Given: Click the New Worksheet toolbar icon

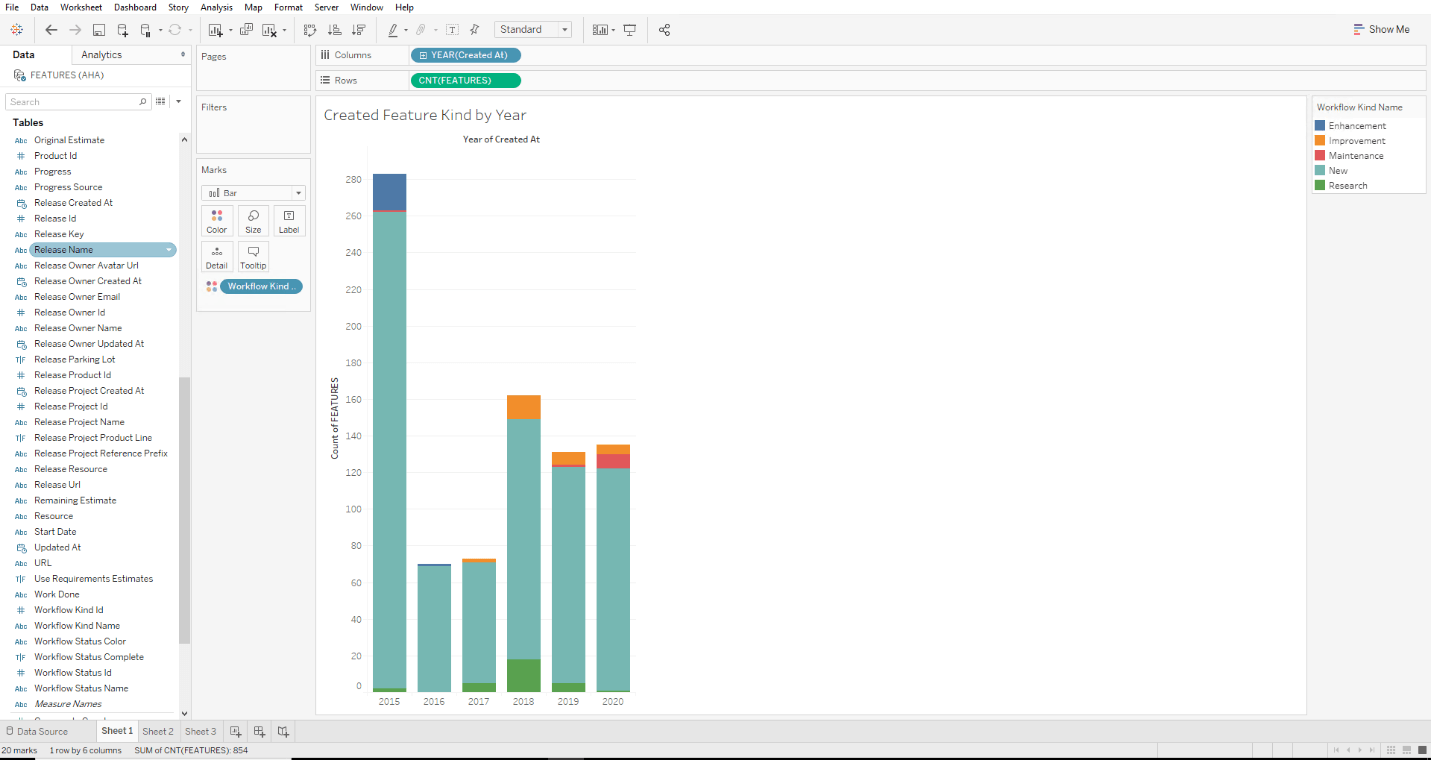Looking at the screenshot, I should tap(215, 30).
